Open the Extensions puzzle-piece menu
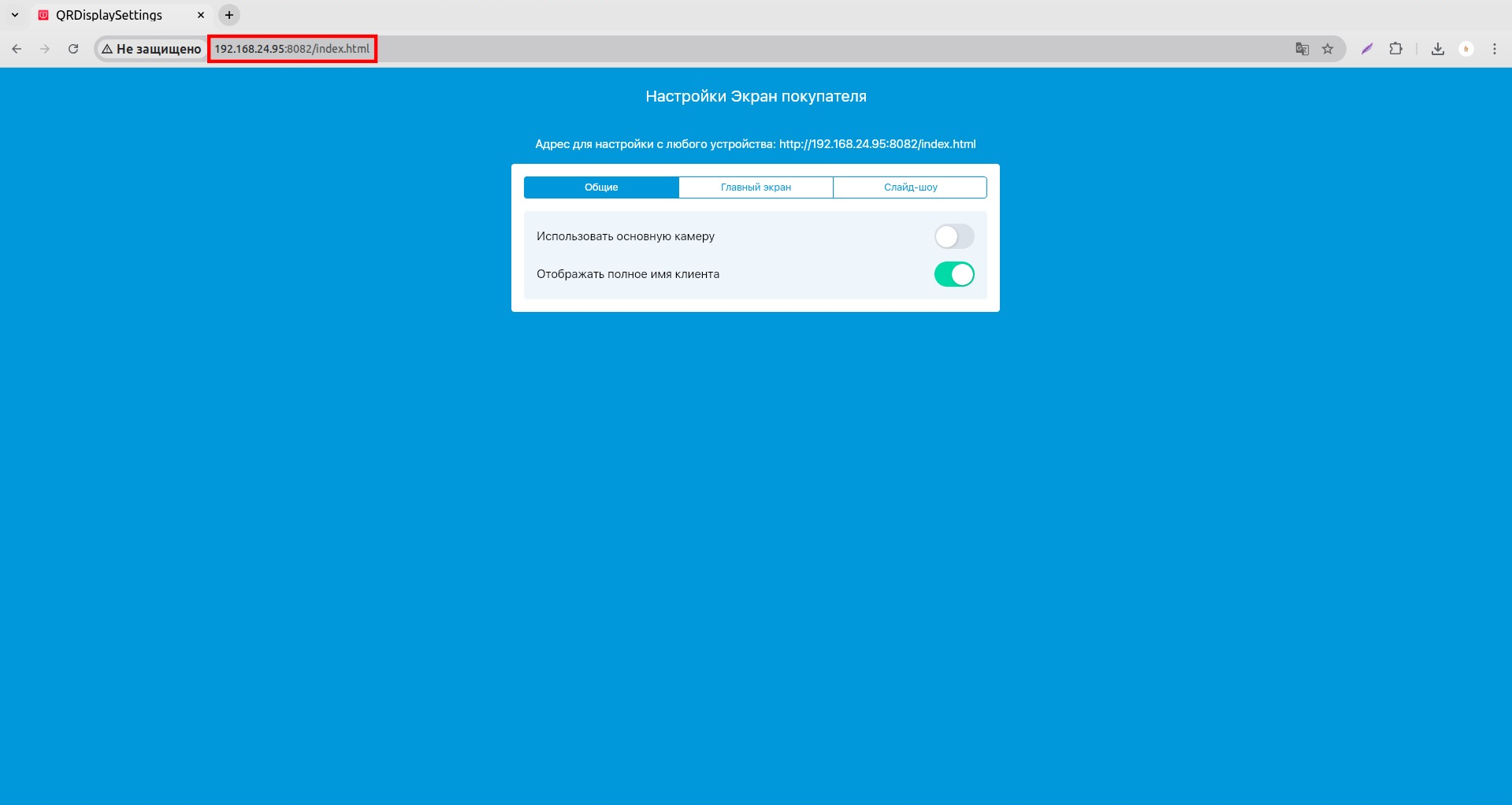Viewport: 1512px width, 805px height. pyautogui.click(x=1395, y=49)
